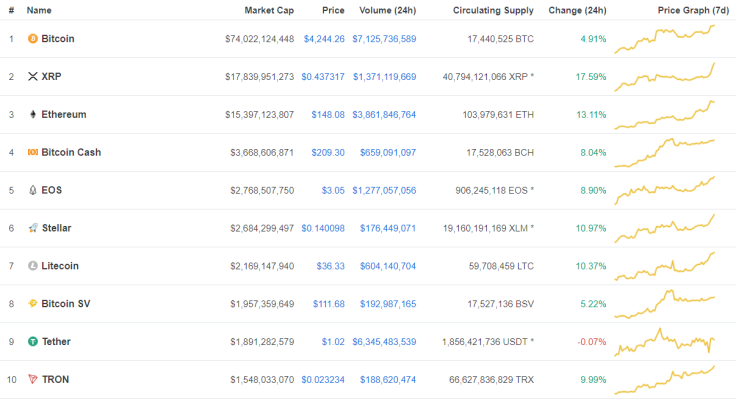Select XRP market cap $17,839,951,273
736x400 pixels.
(x=260, y=77)
